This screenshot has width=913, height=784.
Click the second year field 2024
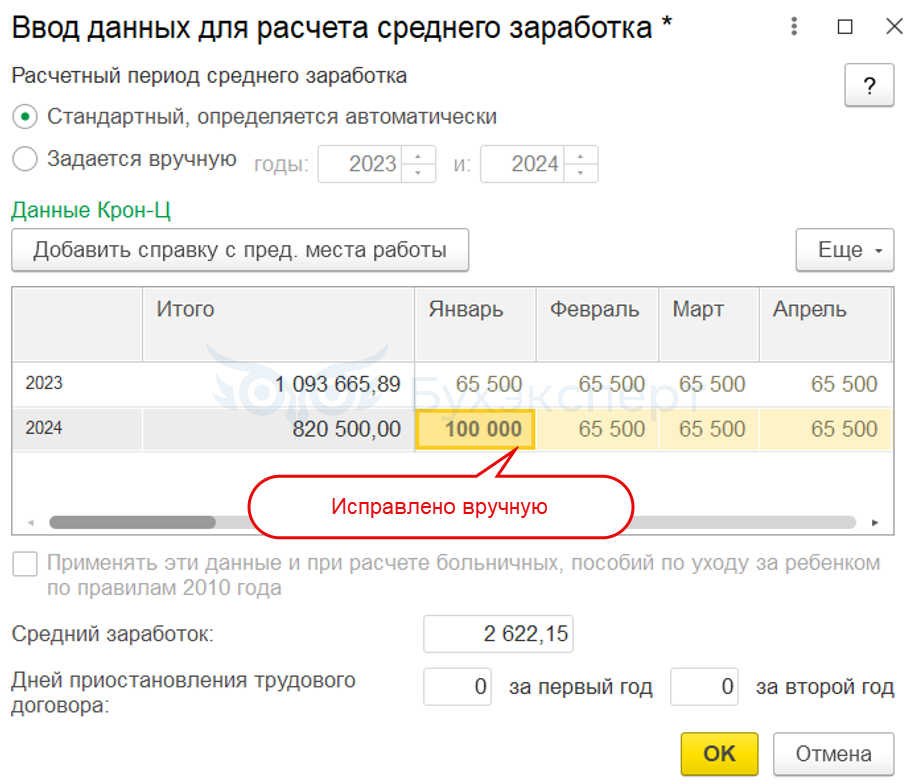pyautogui.click(x=522, y=164)
